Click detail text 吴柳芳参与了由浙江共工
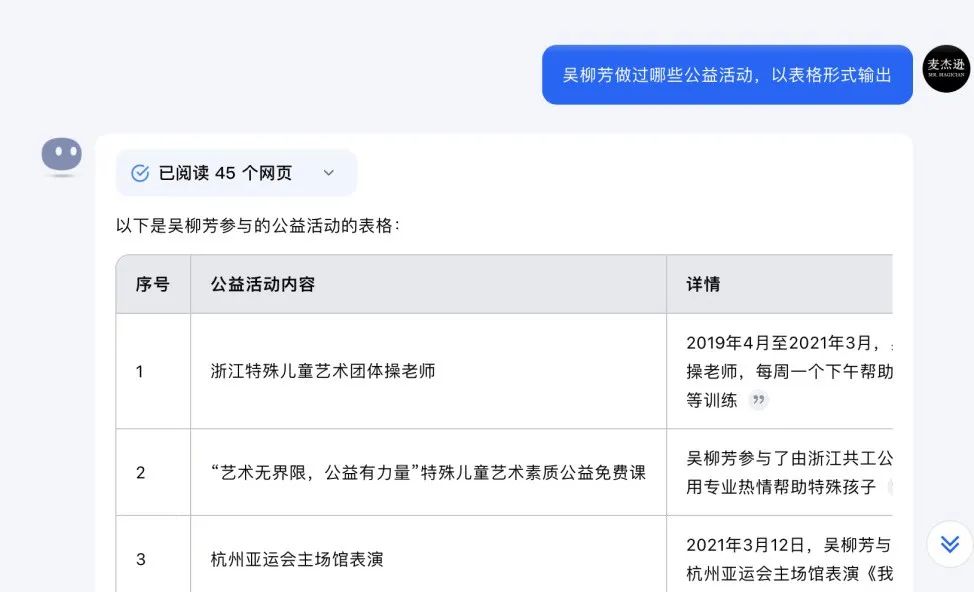 coord(789,472)
